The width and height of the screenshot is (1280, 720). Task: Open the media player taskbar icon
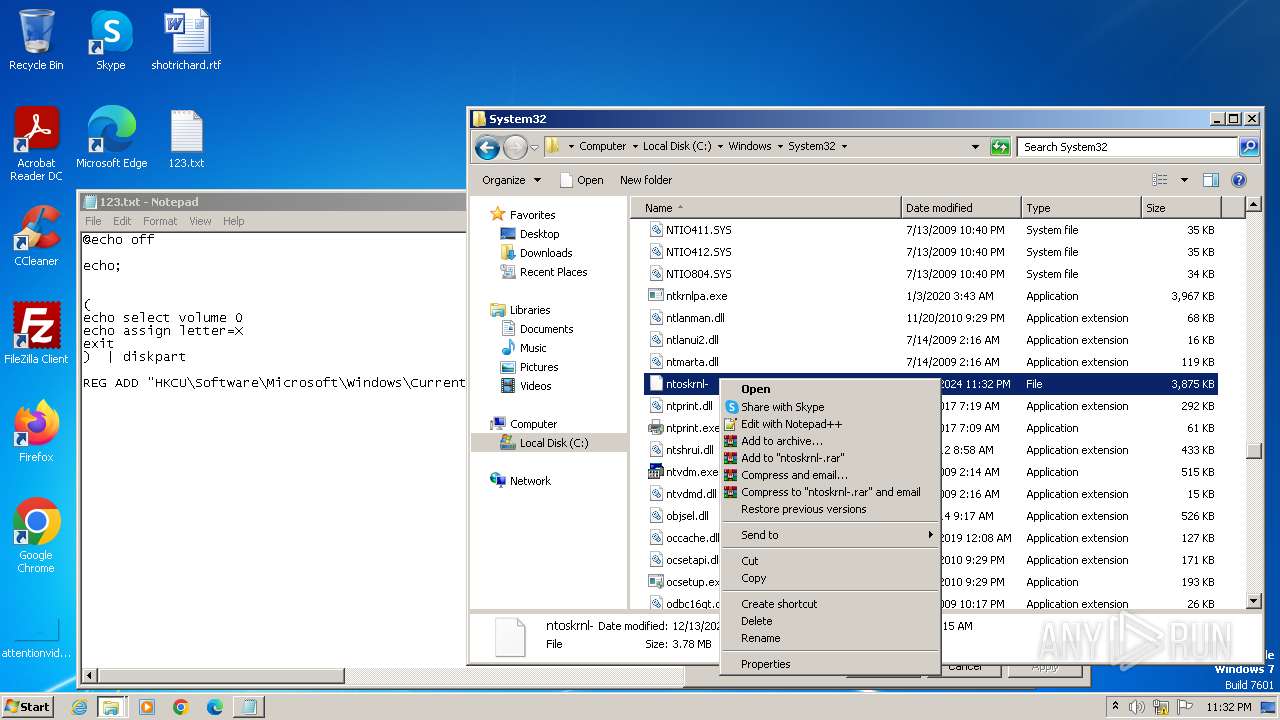[146, 707]
